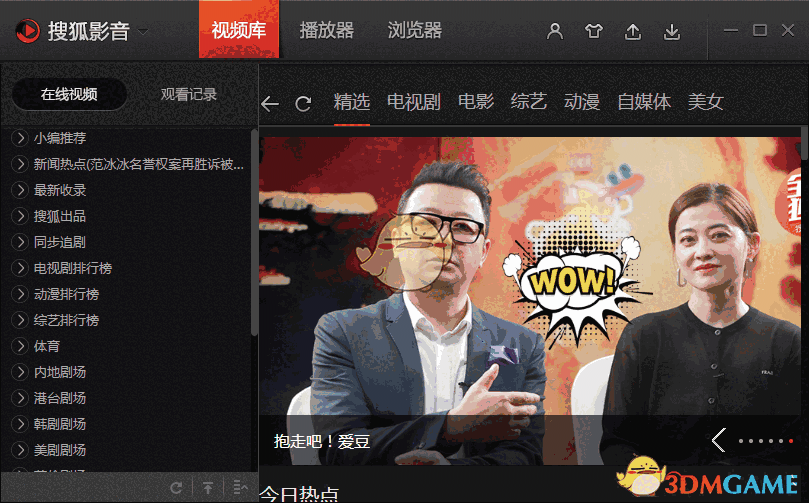
Task: Open the user account icon
Action: tap(555, 31)
